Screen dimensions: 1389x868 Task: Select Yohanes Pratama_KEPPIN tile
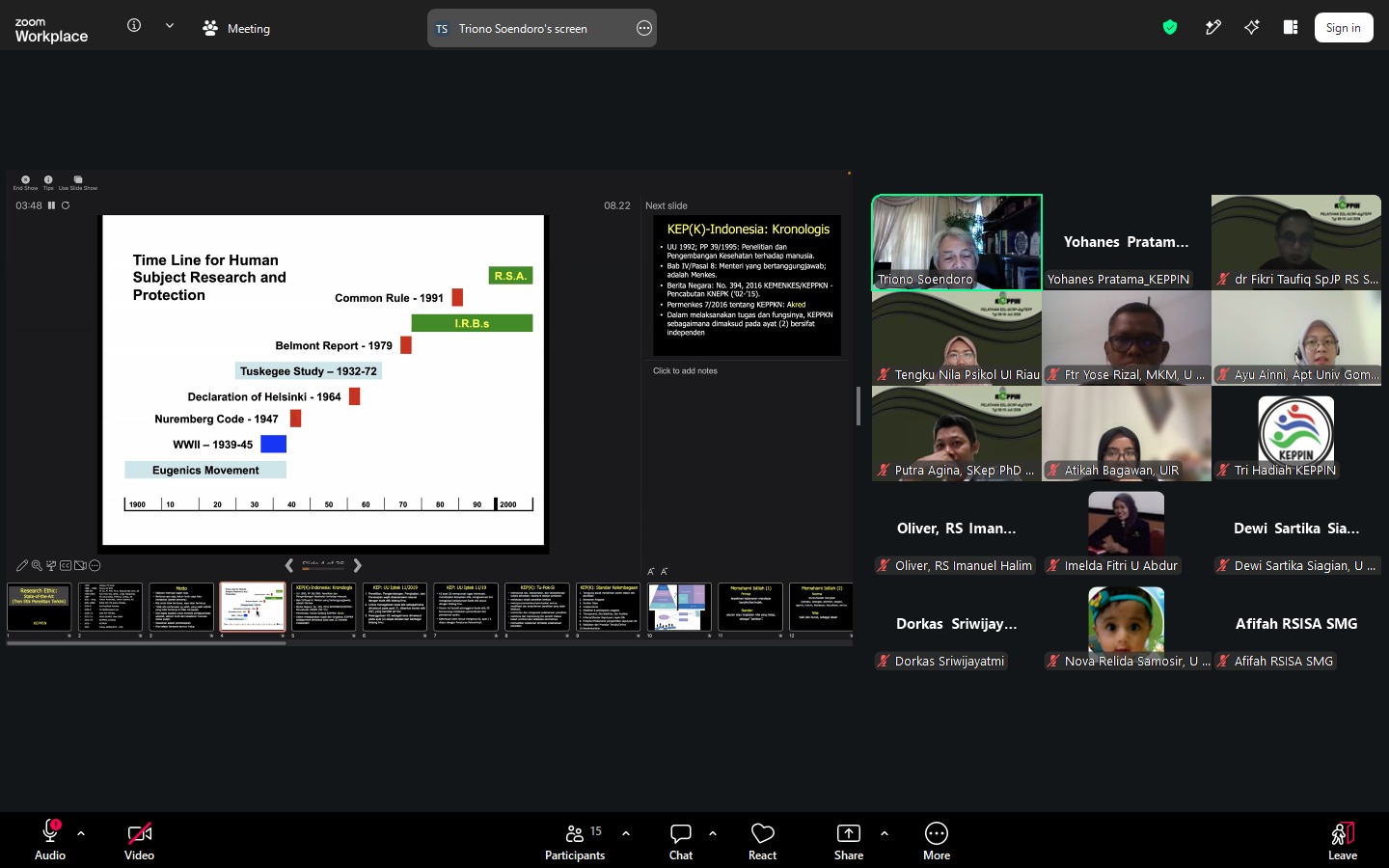pos(1127,242)
